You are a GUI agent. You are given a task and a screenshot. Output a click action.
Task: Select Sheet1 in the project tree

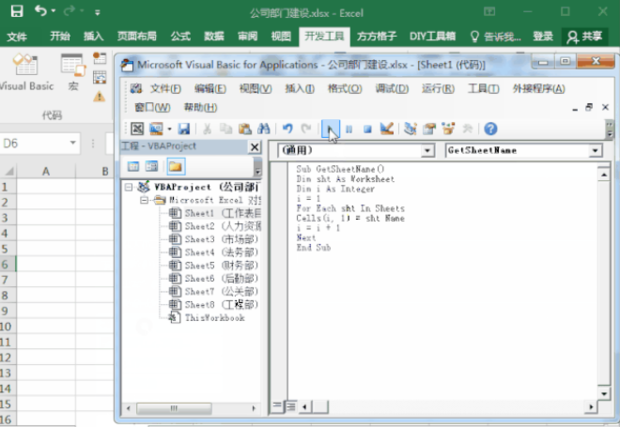(215, 214)
